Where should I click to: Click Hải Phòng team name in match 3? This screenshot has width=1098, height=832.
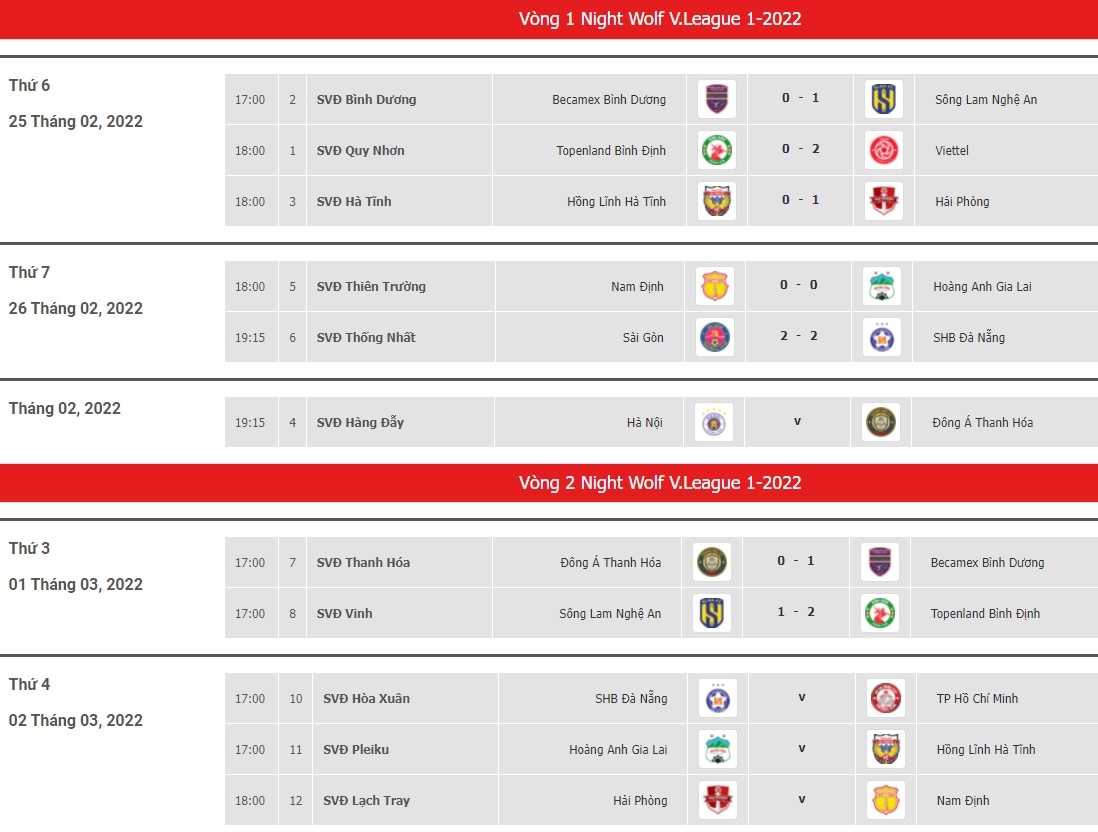[962, 202]
